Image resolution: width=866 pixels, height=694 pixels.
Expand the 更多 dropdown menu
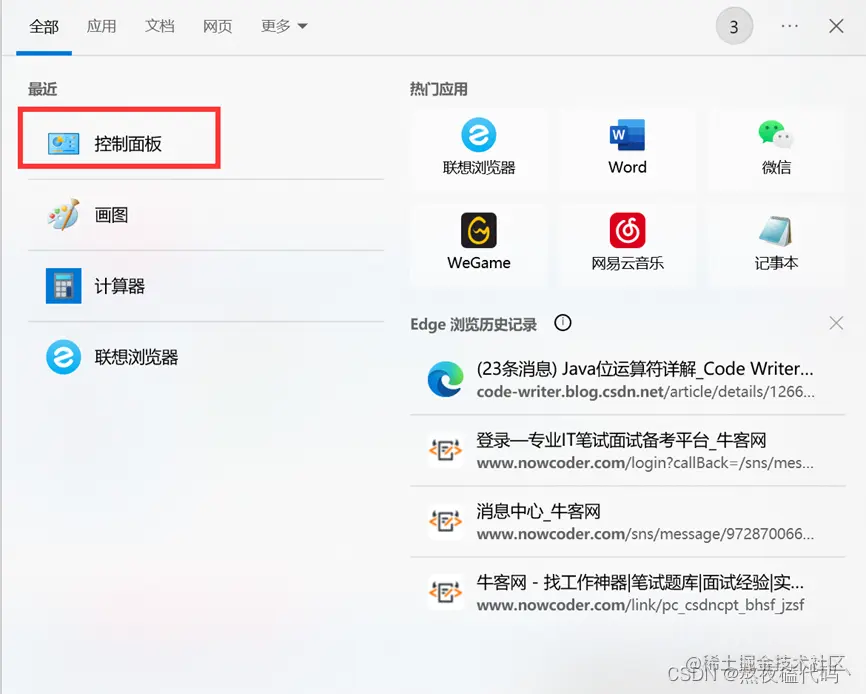point(283,26)
